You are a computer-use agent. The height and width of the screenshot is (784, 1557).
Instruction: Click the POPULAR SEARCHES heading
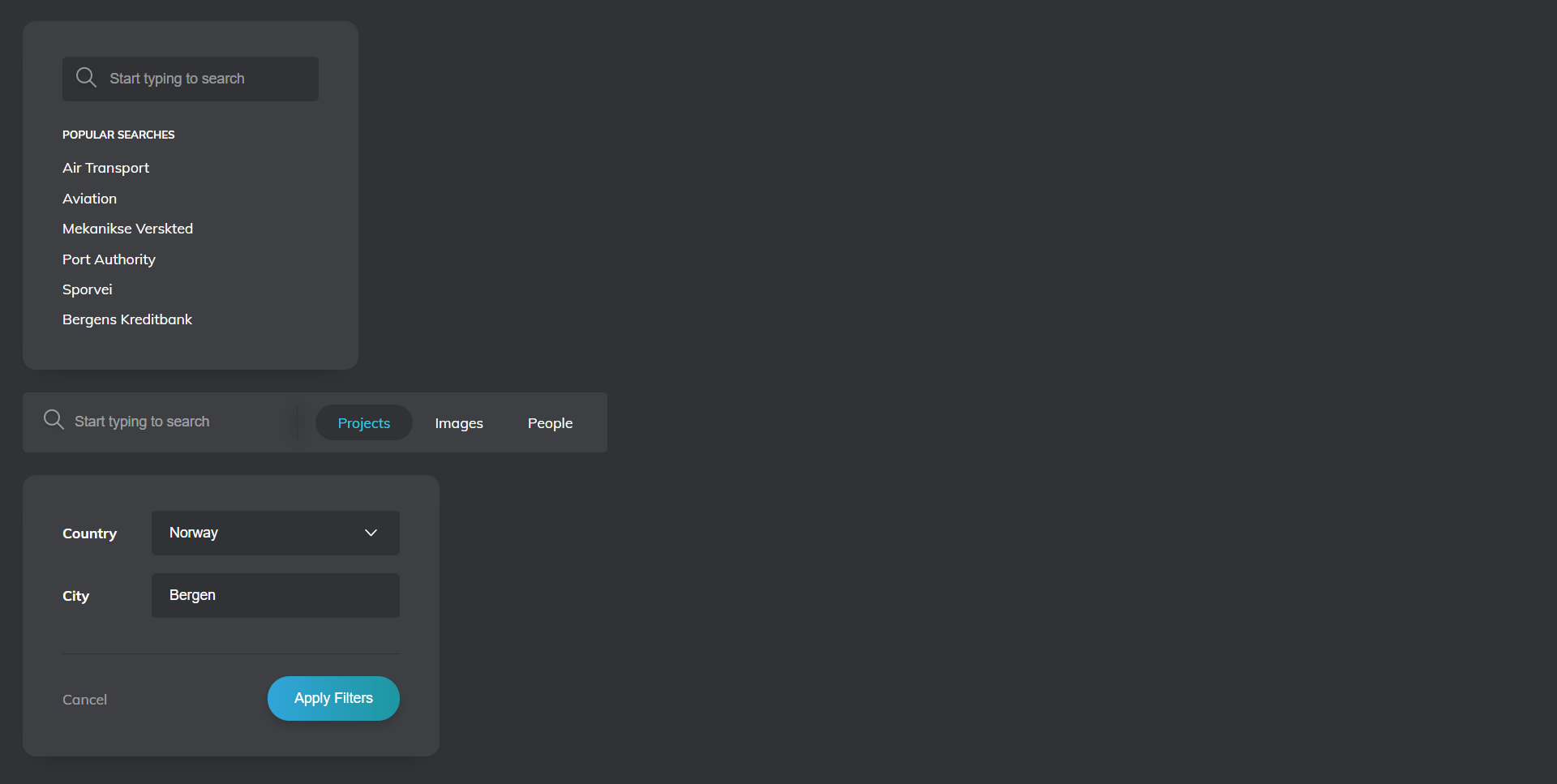(118, 135)
